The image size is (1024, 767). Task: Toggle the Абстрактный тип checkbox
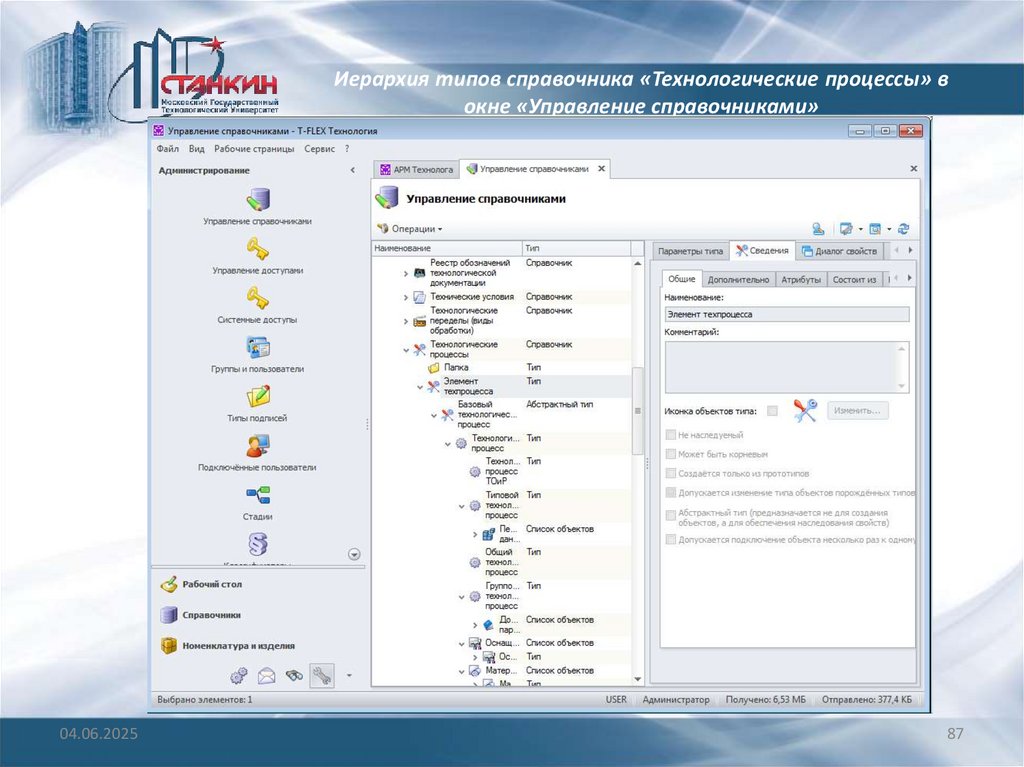(671, 515)
